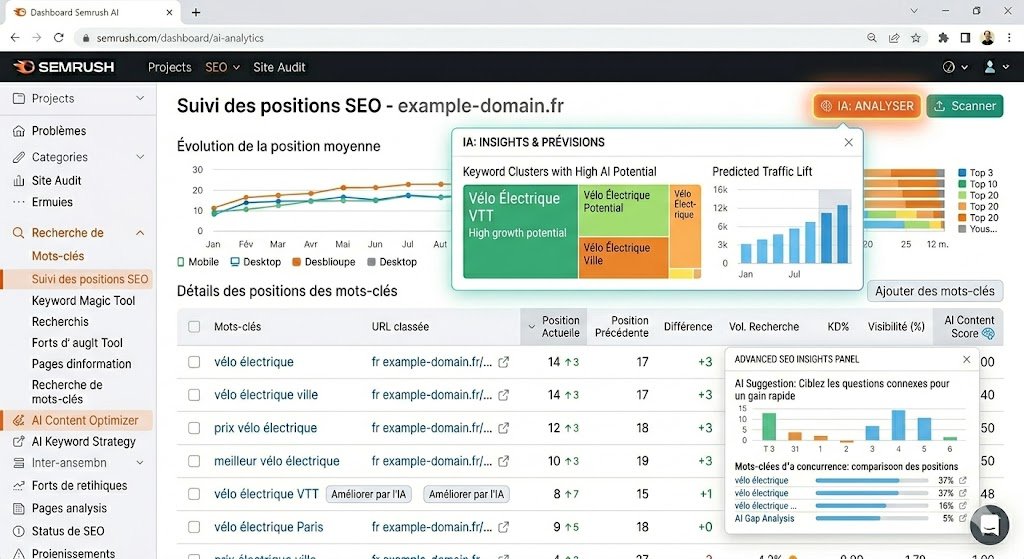Click the Status de SEO info icon
1024x559 pixels.
click(x=19, y=531)
